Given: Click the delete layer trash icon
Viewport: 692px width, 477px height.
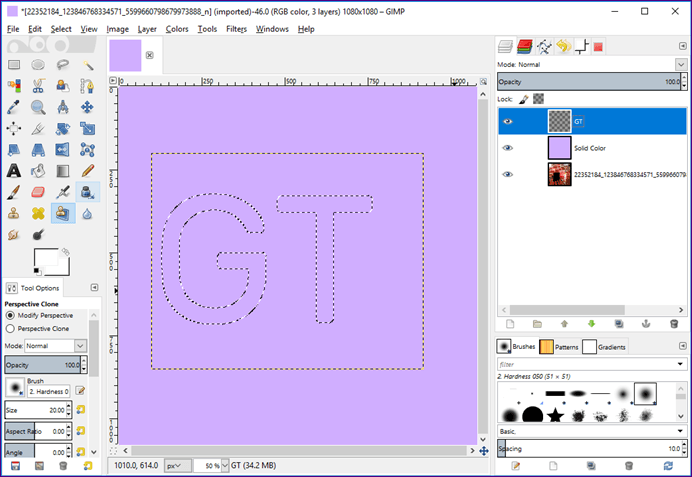Looking at the screenshot, I should click(x=673, y=324).
